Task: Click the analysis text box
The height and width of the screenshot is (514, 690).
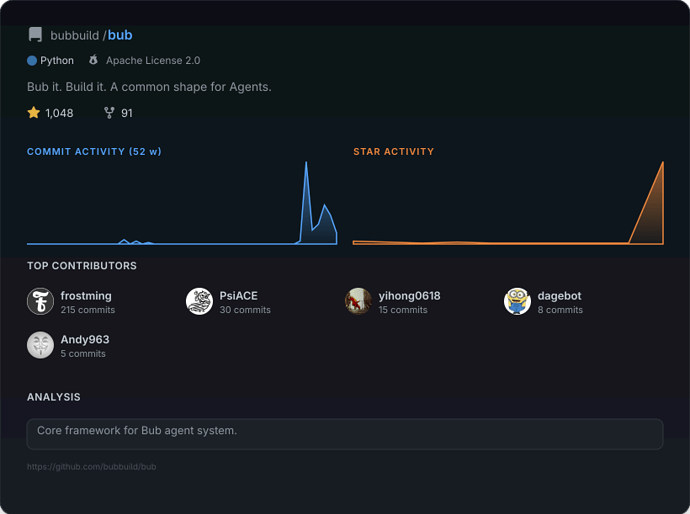Action: click(345, 433)
